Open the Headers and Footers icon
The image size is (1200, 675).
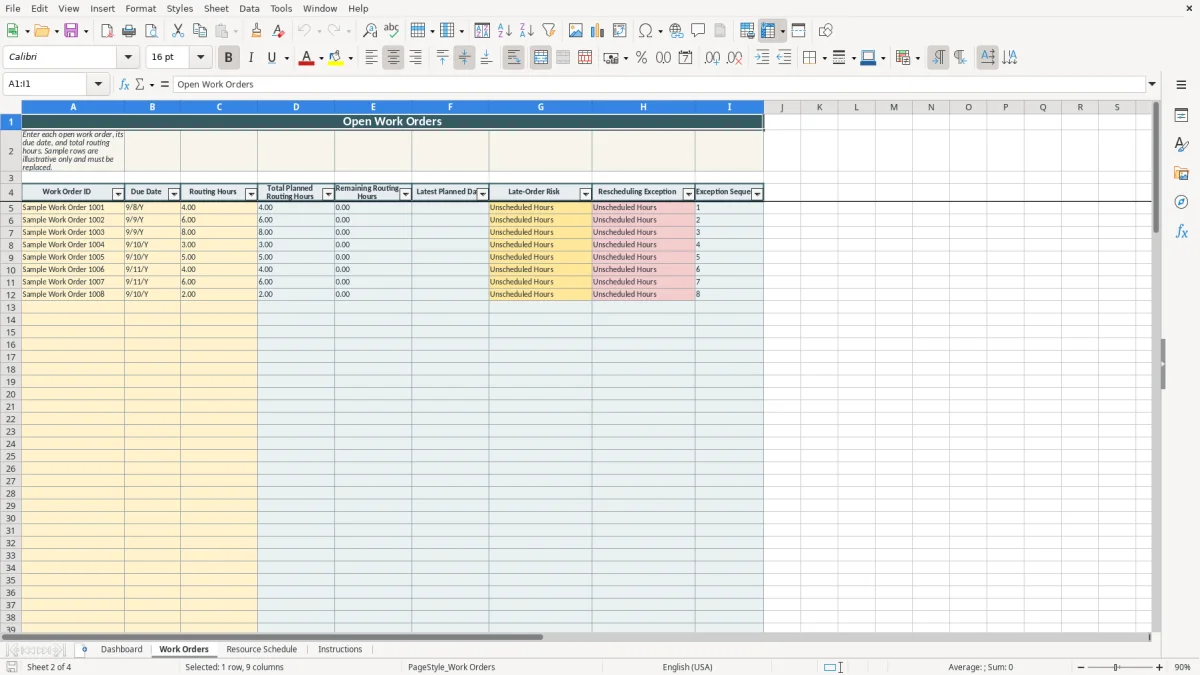tap(720, 31)
